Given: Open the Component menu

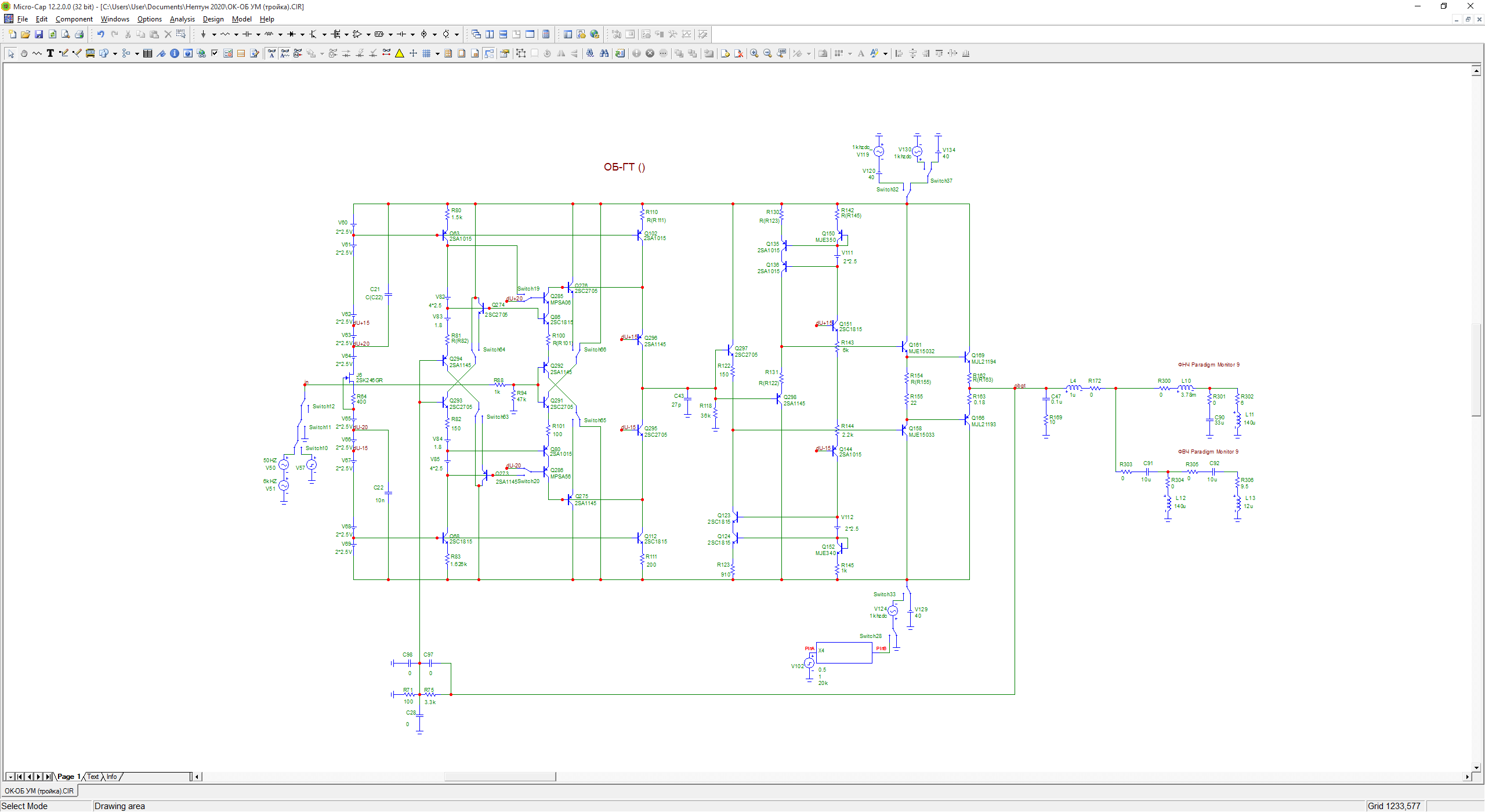Looking at the screenshot, I should [x=74, y=19].
